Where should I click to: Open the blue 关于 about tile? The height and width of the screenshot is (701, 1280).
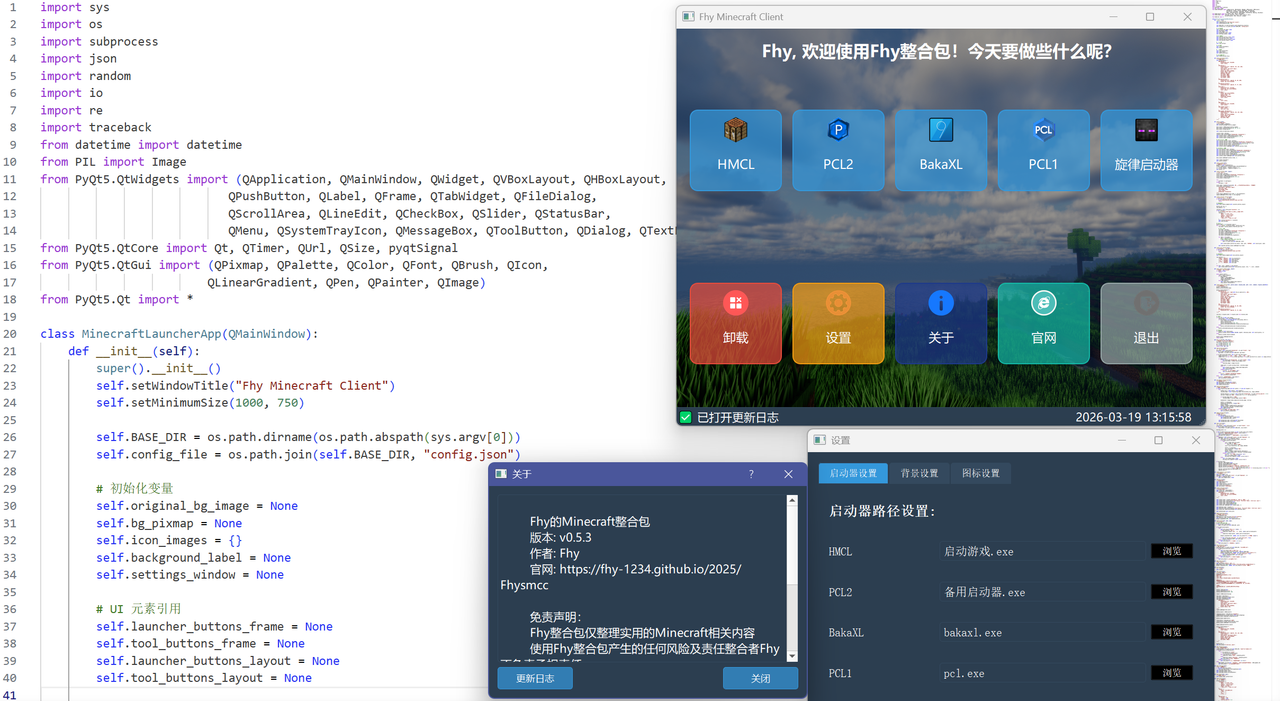[x=941, y=323]
